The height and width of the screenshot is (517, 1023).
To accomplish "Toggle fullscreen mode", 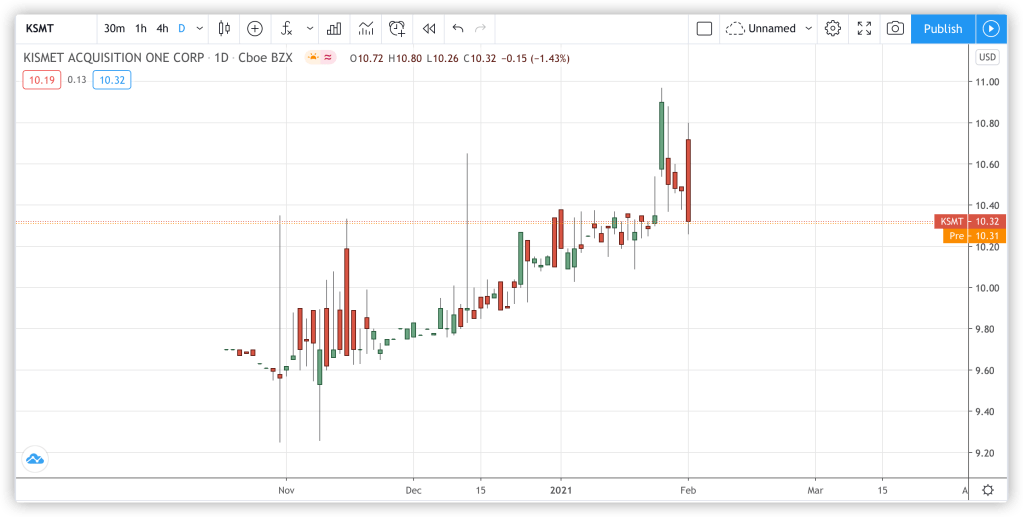I will [x=864, y=29].
